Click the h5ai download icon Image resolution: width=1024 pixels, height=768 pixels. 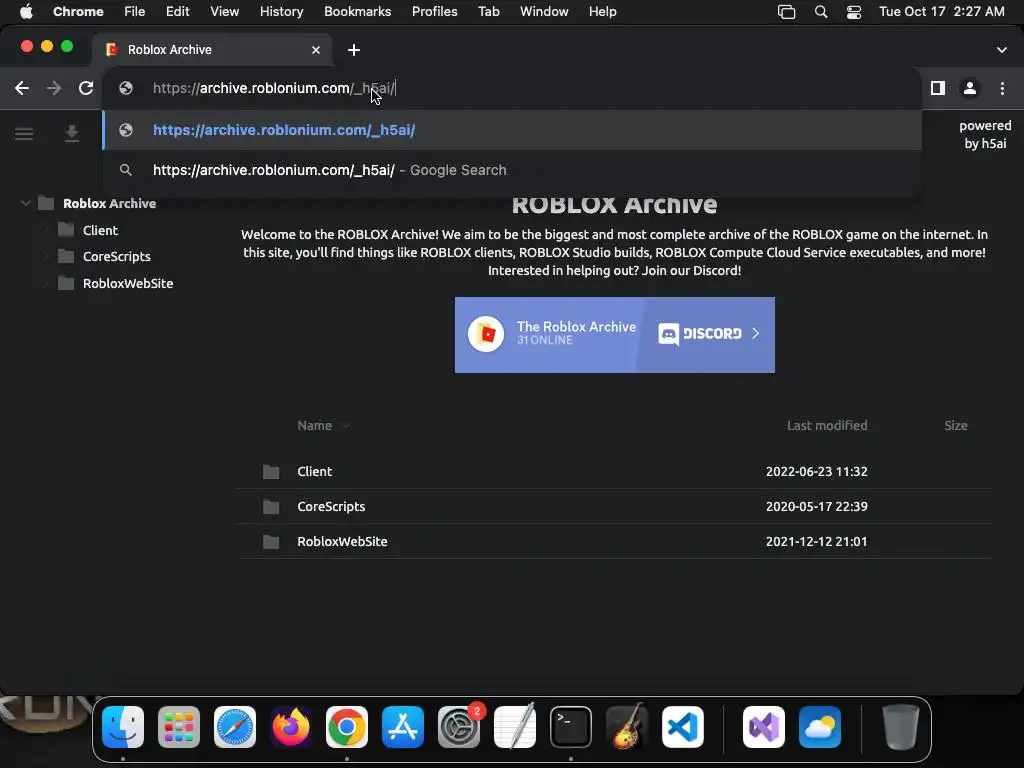coord(72,134)
